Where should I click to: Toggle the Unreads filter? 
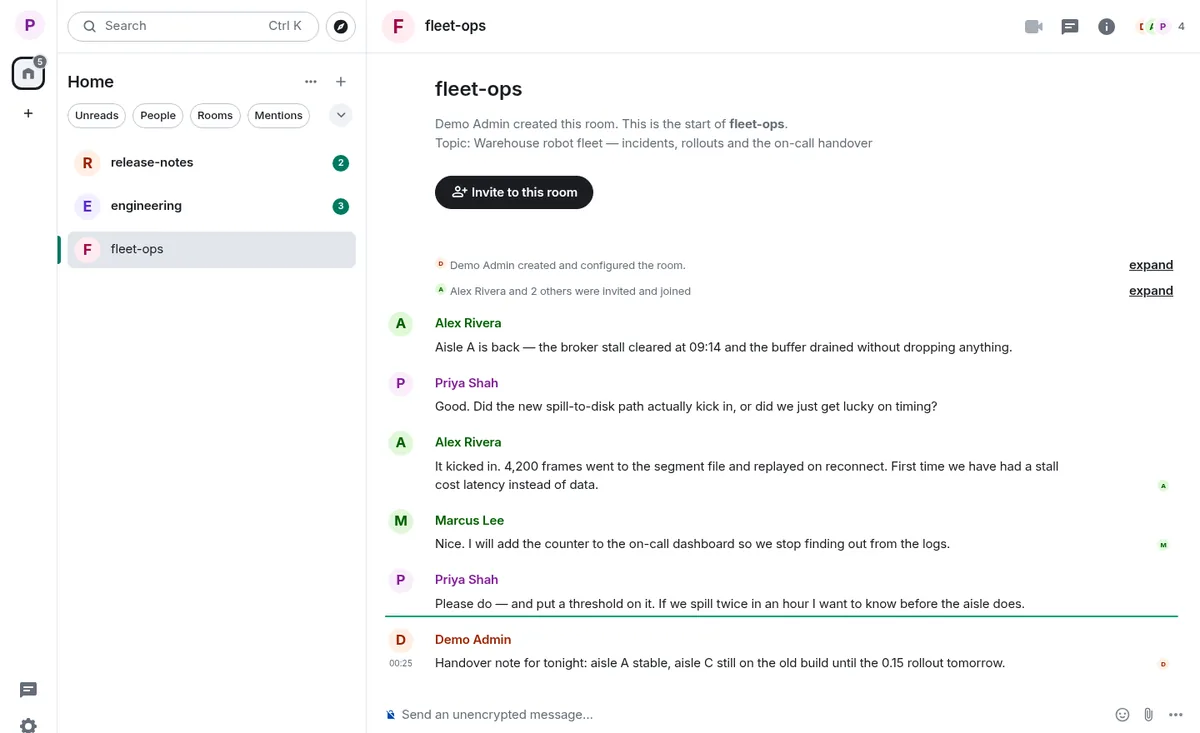coord(96,115)
